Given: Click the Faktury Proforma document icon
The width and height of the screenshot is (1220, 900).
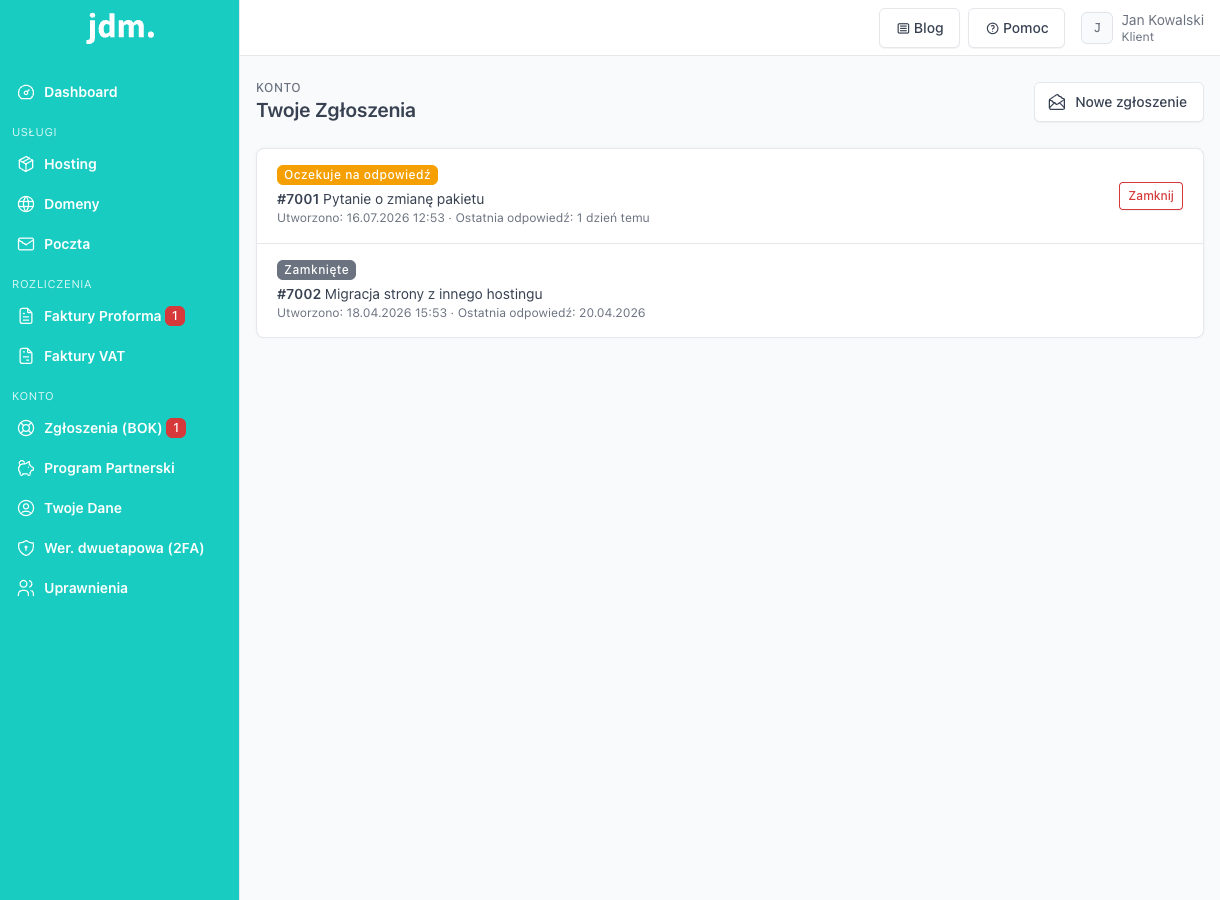Looking at the screenshot, I should [26, 316].
